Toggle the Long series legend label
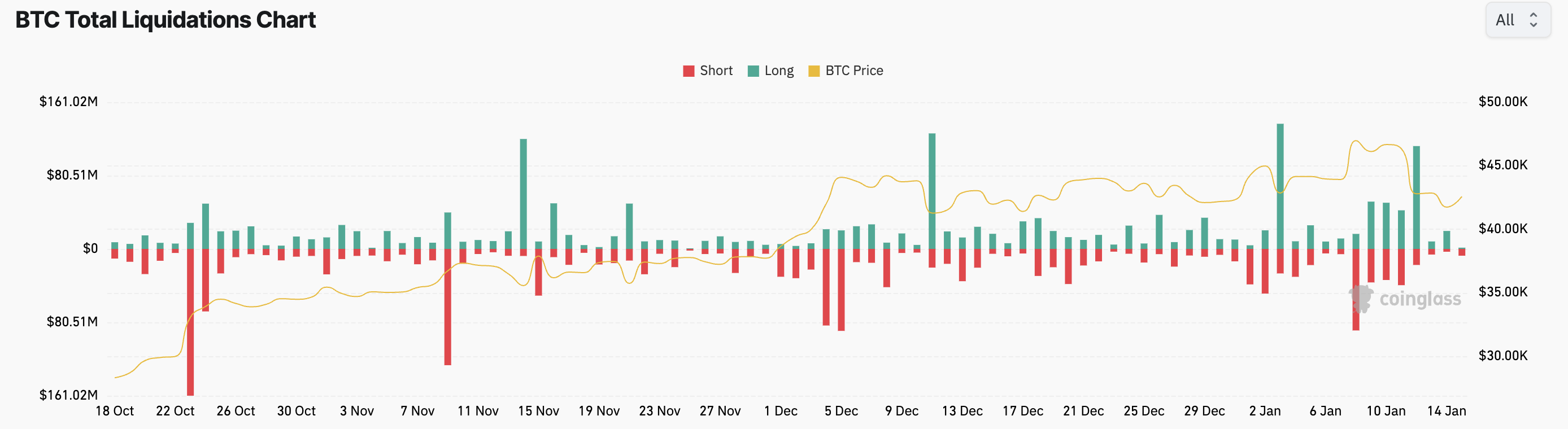The width and height of the screenshot is (1568, 429). (x=778, y=71)
